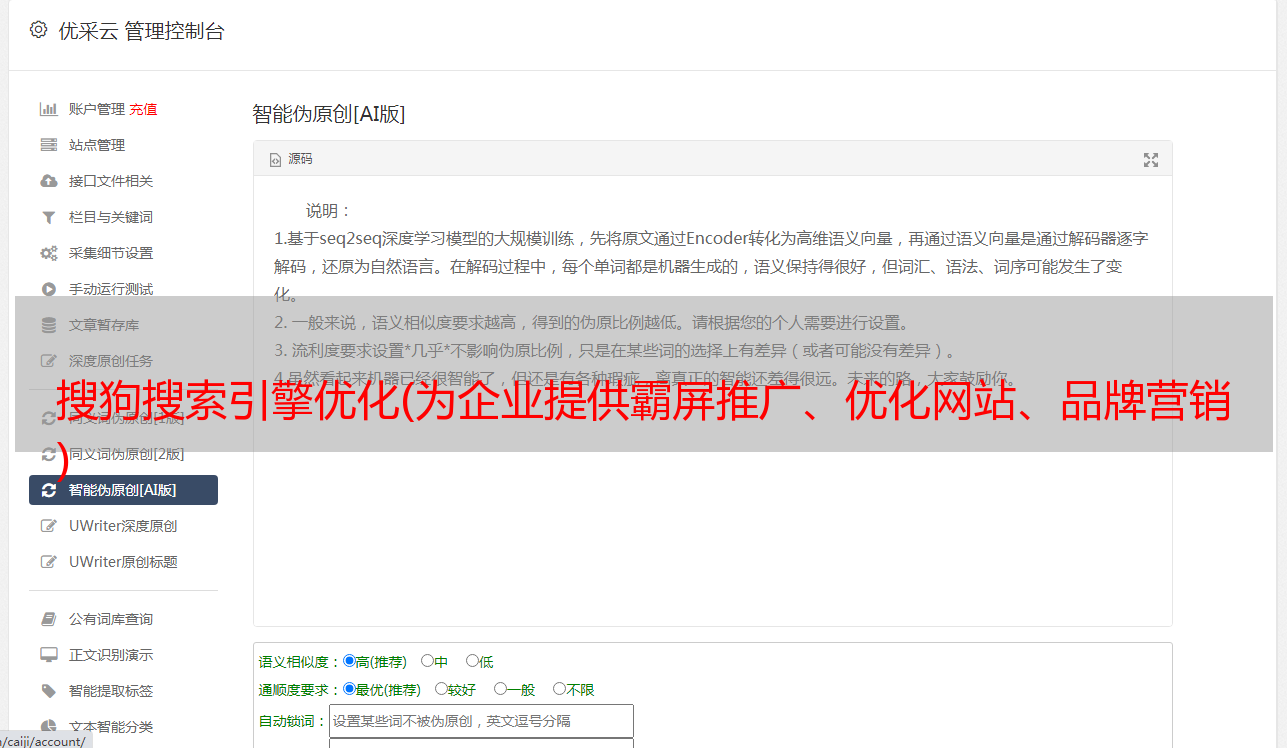Click the pie chart icon for 文本智能分类

48,727
